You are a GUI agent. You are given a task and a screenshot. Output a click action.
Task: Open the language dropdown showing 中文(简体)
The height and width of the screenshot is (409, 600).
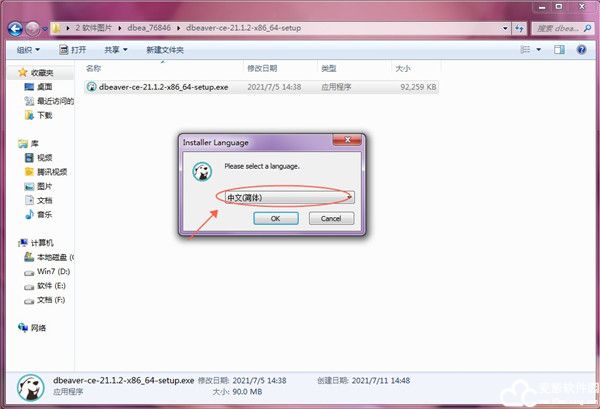(289, 198)
